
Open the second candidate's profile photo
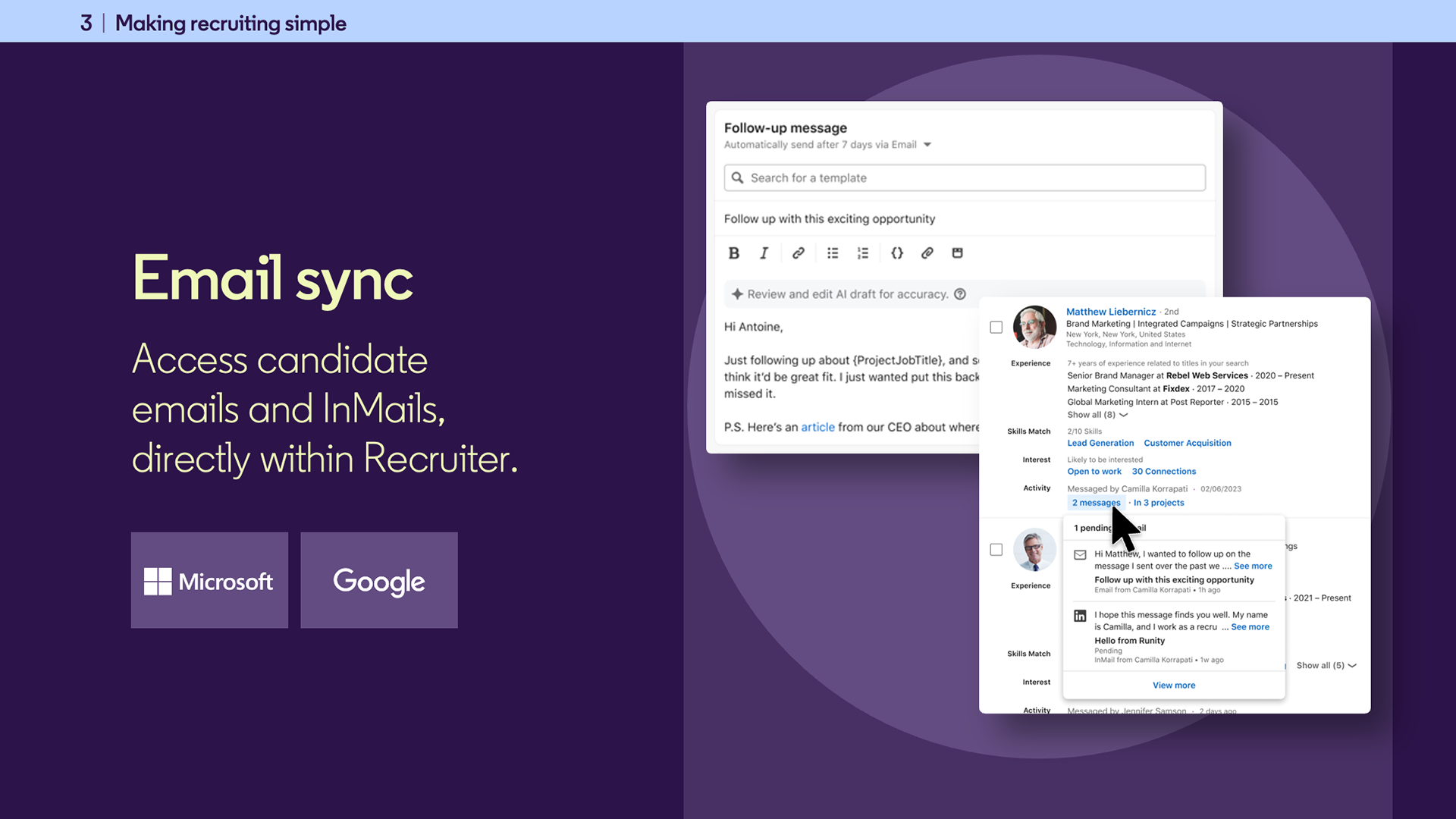1034,549
